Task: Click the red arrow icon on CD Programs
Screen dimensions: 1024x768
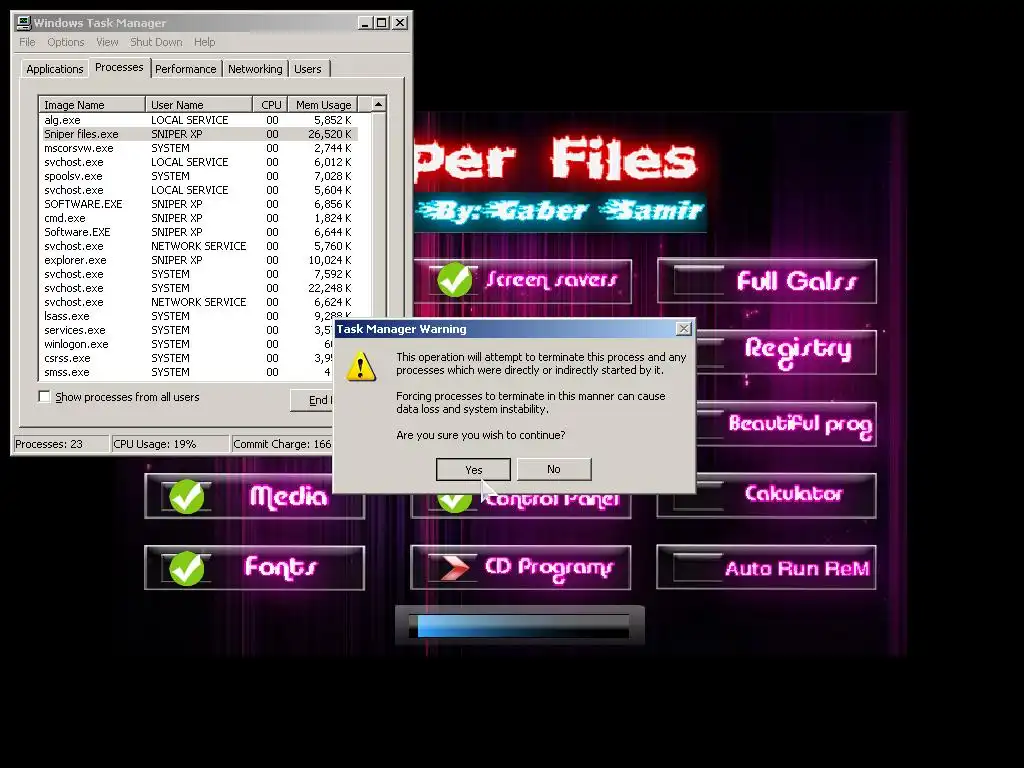Action: 455,568
